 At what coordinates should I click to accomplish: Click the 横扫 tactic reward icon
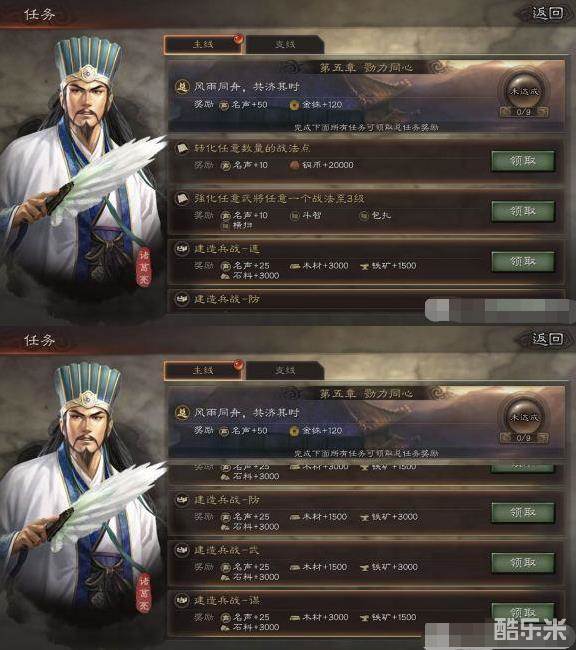point(225,226)
